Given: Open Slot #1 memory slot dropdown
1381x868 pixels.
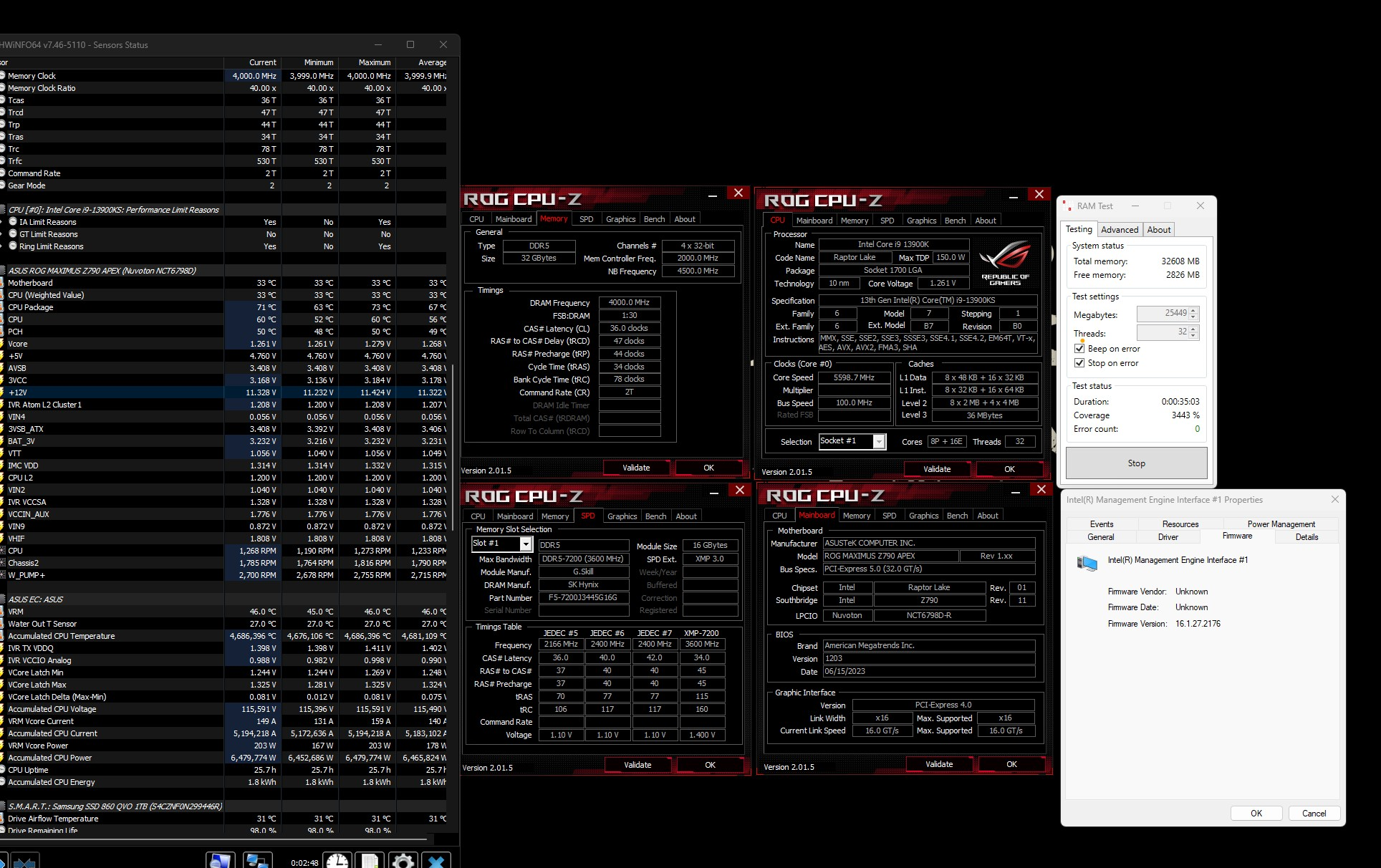Looking at the screenshot, I should pyautogui.click(x=526, y=544).
